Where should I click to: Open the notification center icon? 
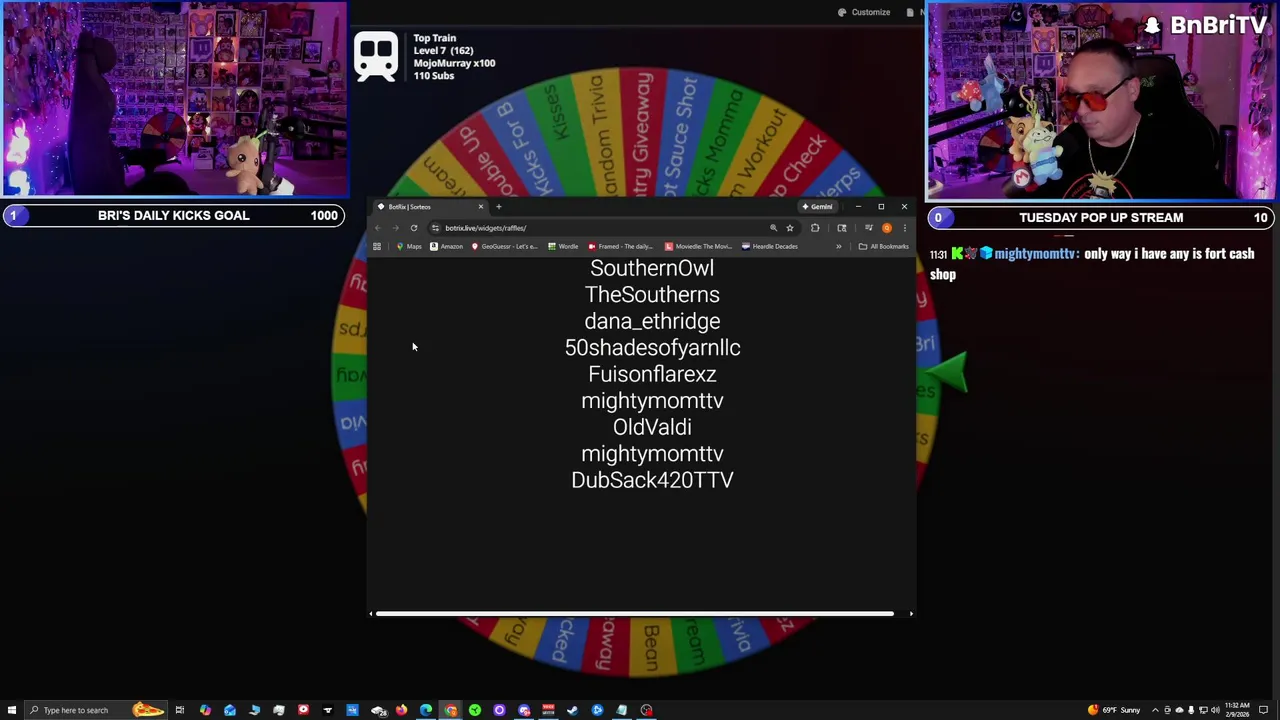click(1264, 710)
